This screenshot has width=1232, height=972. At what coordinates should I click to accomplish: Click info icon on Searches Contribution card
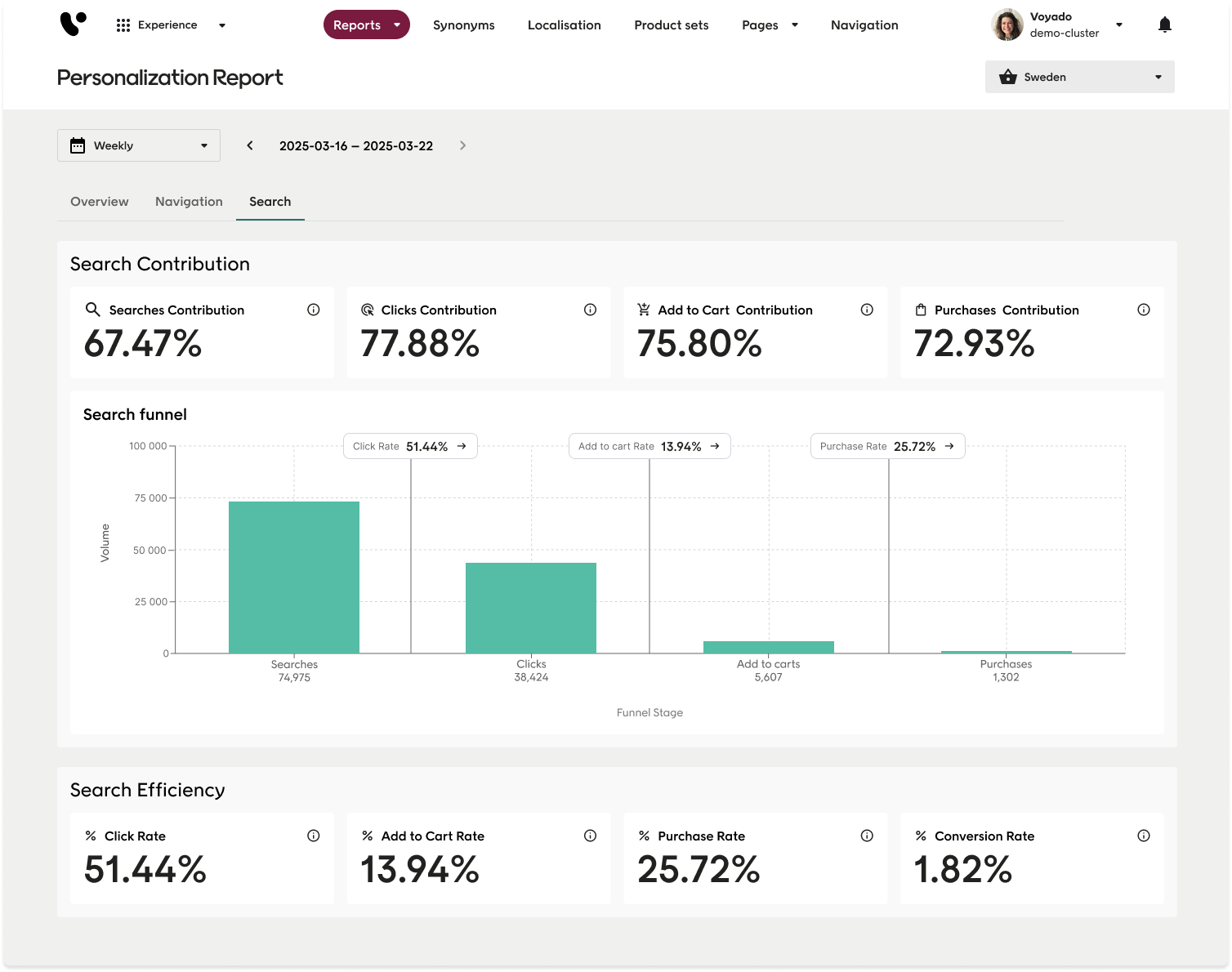coord(313,310)
